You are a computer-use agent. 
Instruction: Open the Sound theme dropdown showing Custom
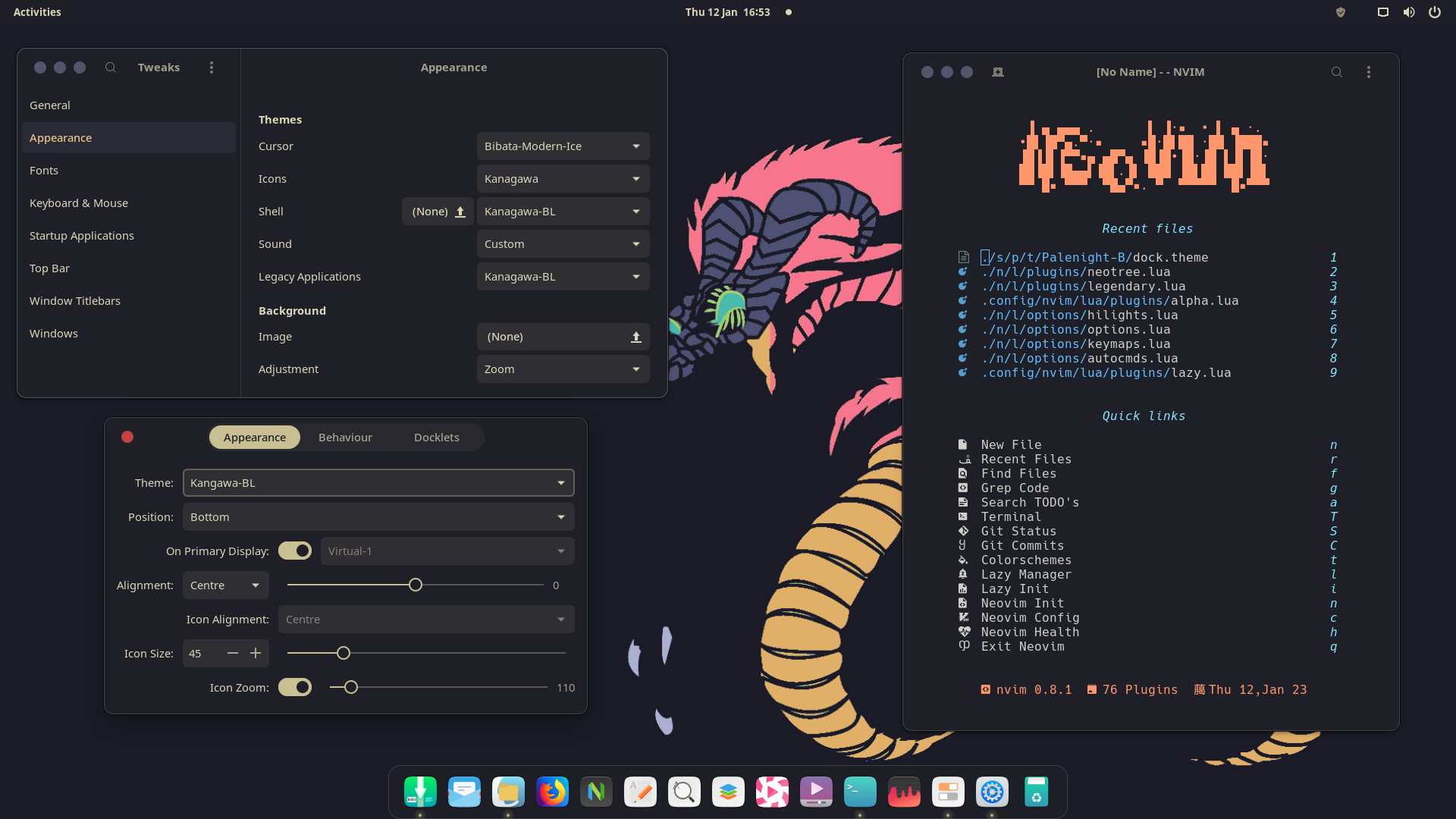pos(563,244)
